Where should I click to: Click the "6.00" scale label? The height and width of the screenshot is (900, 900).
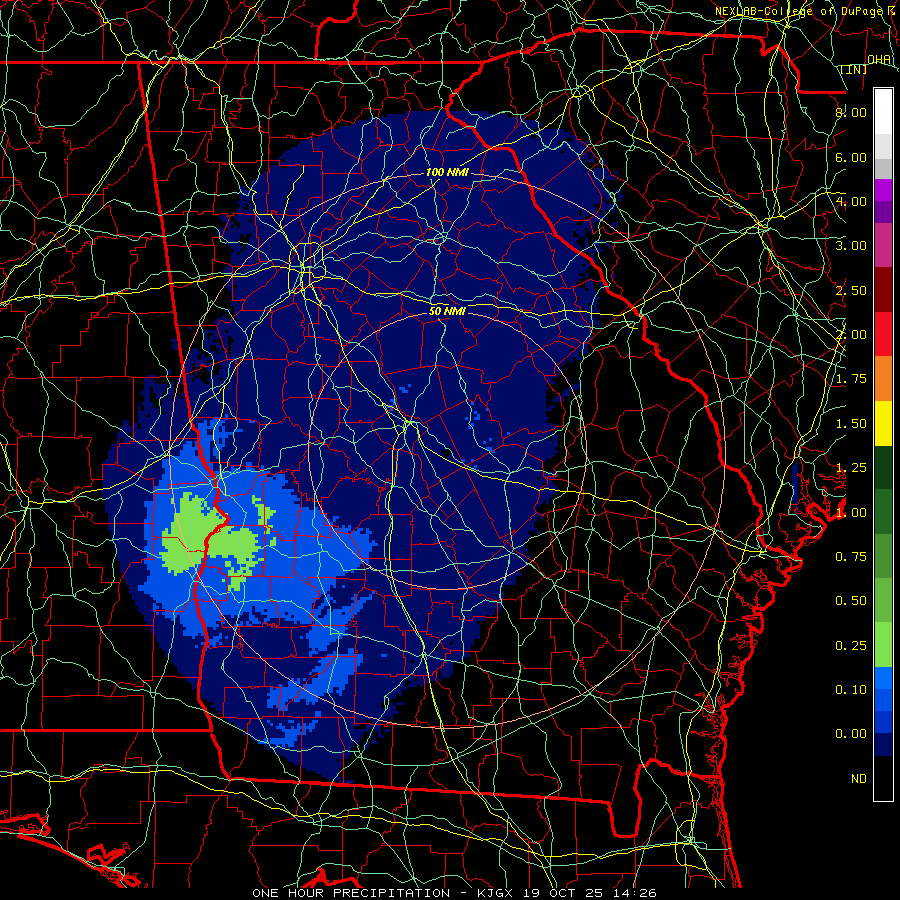(851, 157)
